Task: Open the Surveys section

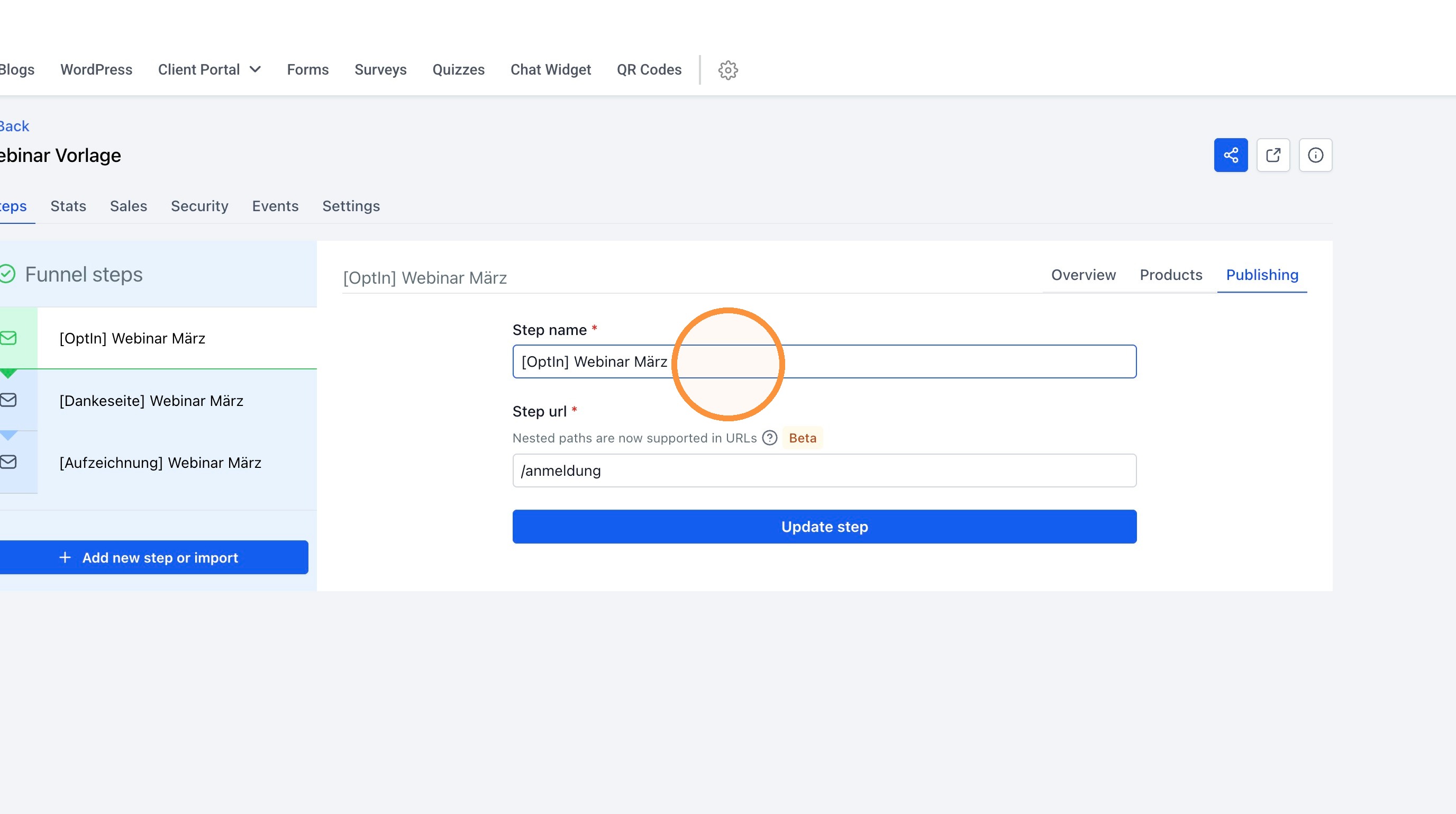Action: pyautogui.click(x=380, y=69)
